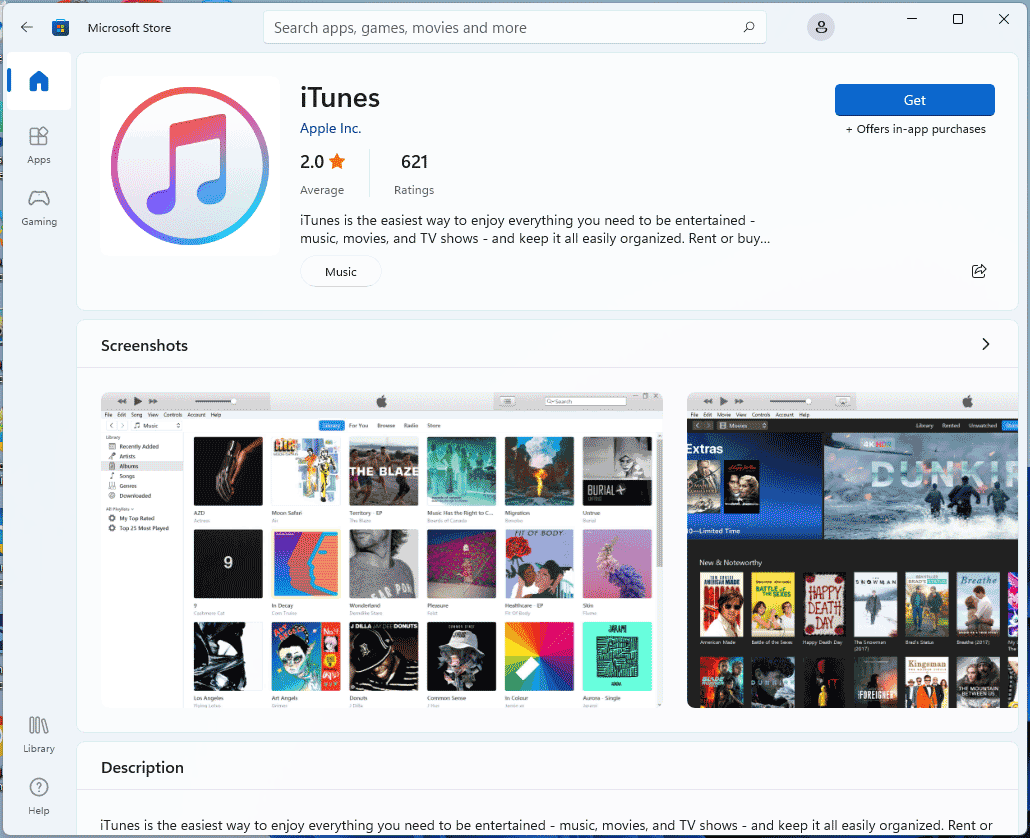Click the Description section heading
The image size is (1030, 838).
tap(142, 767)
